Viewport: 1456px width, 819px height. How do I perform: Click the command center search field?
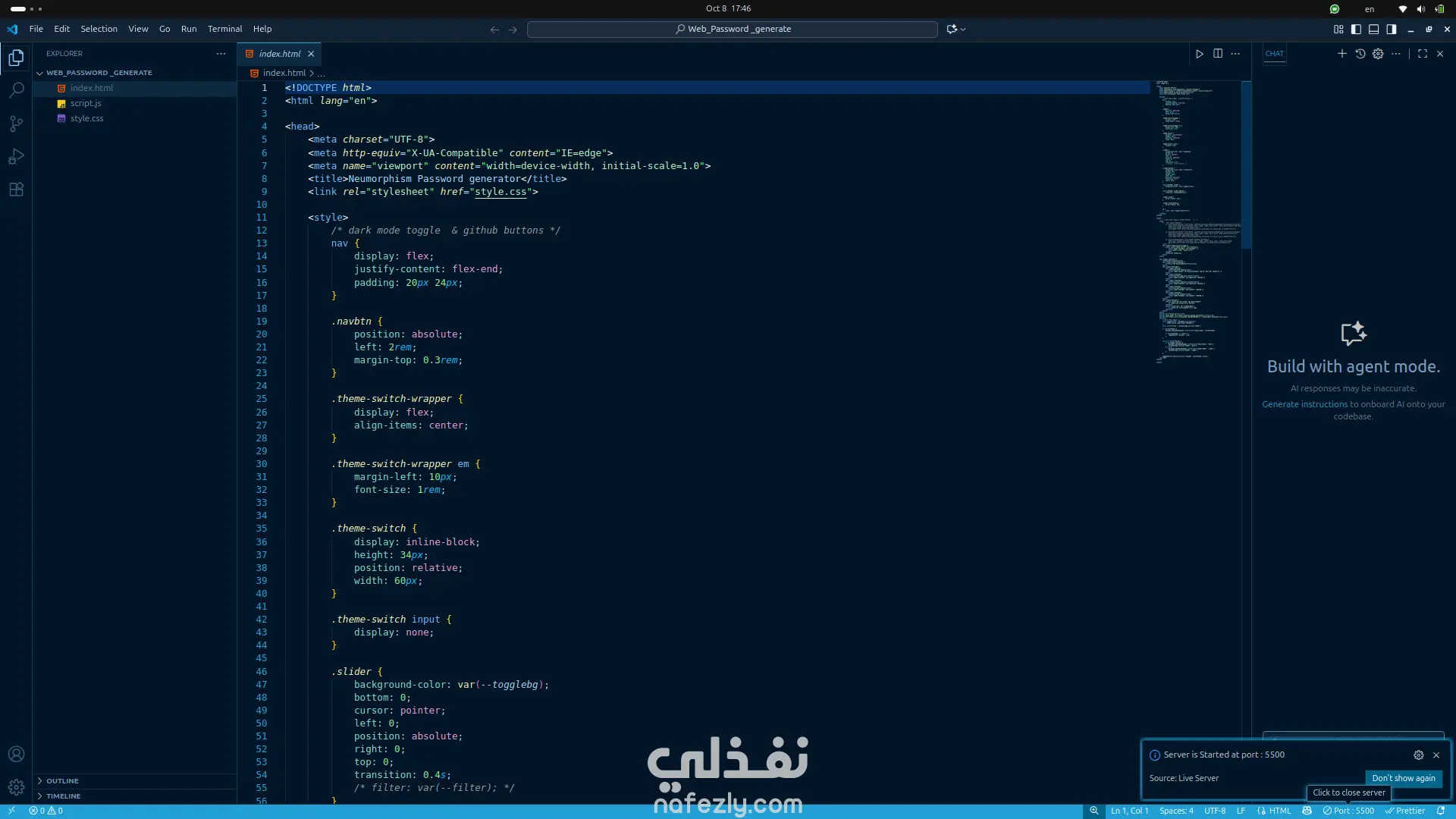click(x=733, y=29)
